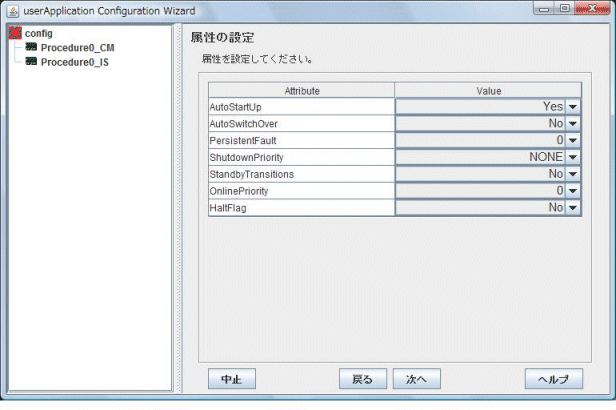This screenshot has width=616, height=410.
Task: Select the config tree node label
Action: [38, 33]
